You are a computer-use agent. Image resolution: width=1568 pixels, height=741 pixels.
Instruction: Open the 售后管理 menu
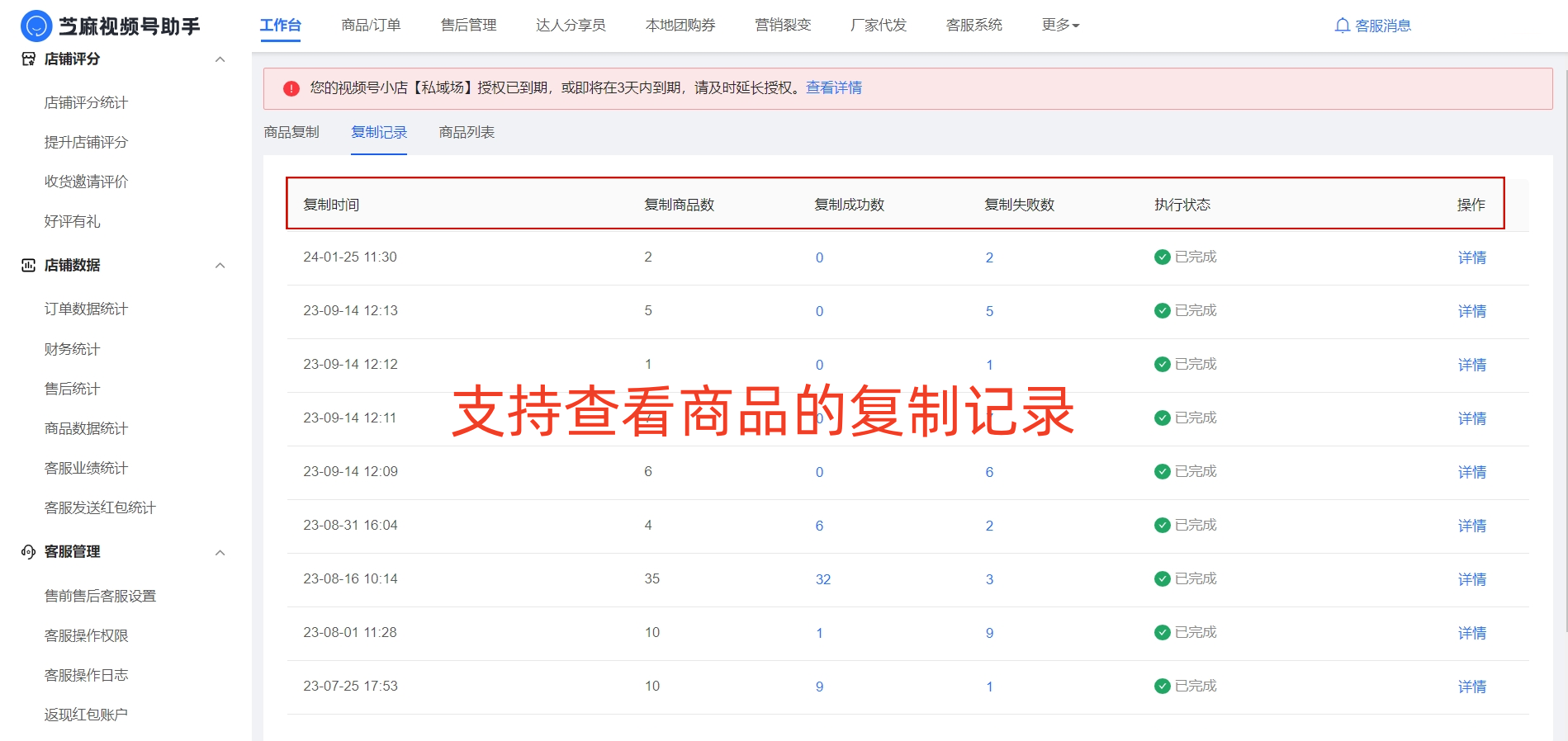(x=469, y=26)
